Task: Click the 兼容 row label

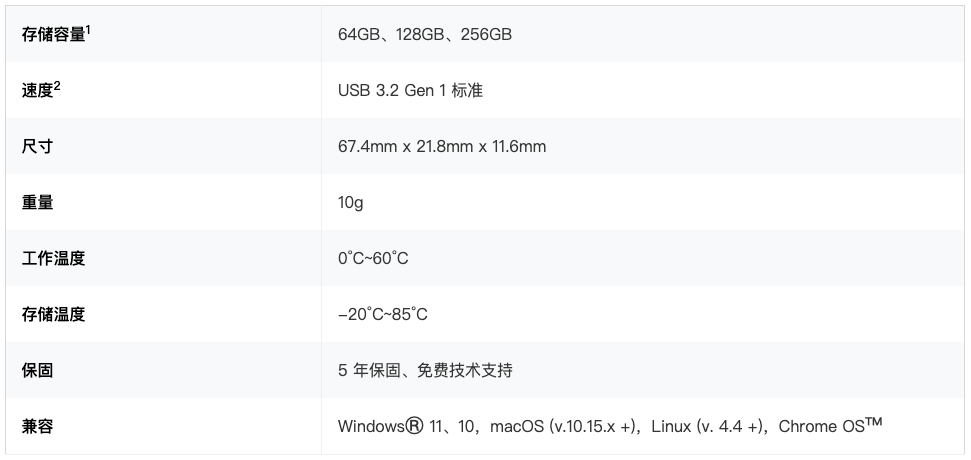Action: (x=38, y=427)
